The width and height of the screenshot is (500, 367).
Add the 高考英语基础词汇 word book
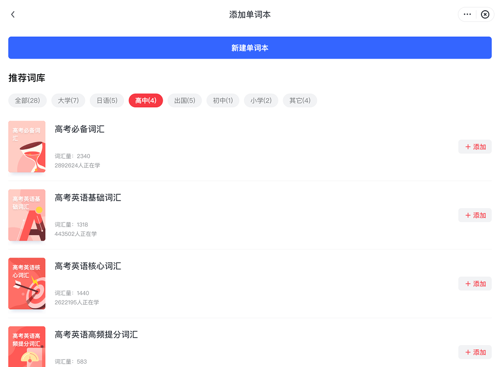475,215
